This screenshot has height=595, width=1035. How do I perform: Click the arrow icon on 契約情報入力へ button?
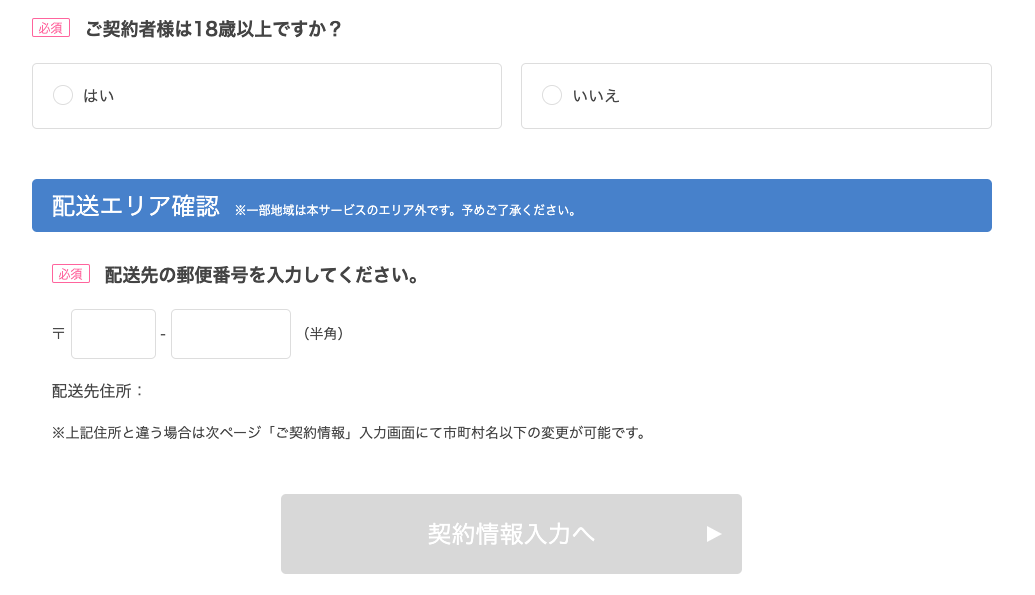tap(714, 534)
